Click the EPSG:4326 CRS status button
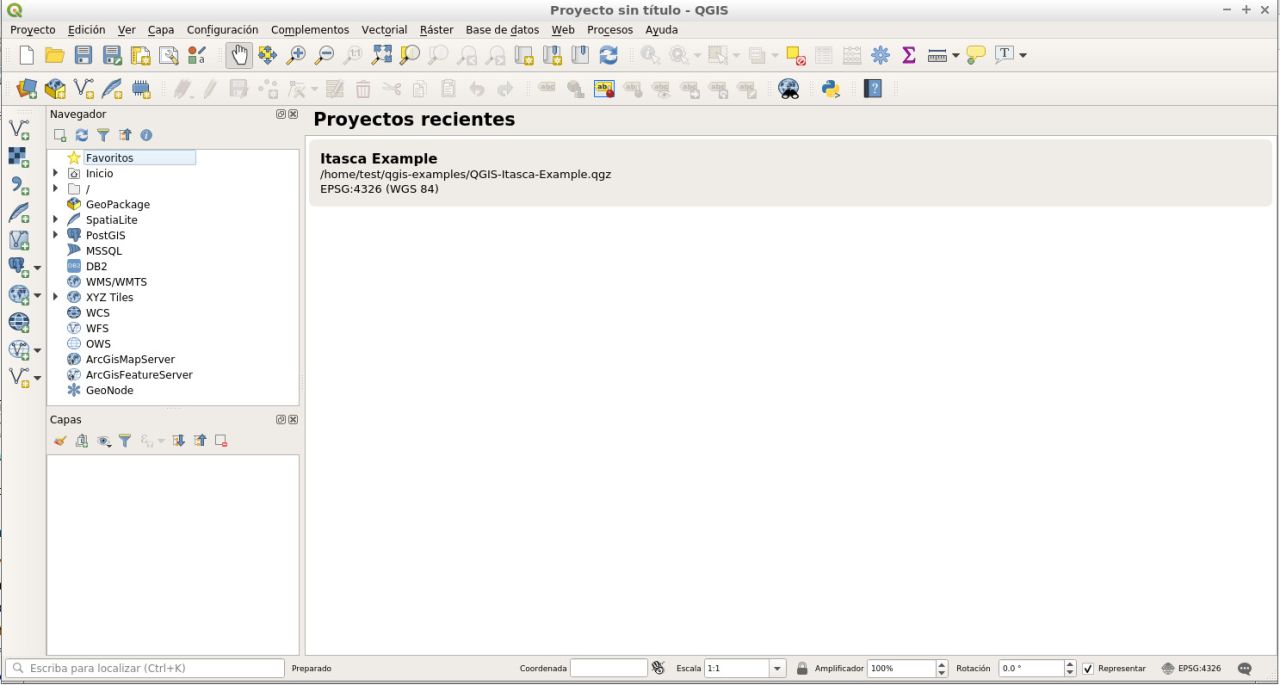Image resolution: width=1280 pixels, height=685 pixels. click(x=1192, y=668)
